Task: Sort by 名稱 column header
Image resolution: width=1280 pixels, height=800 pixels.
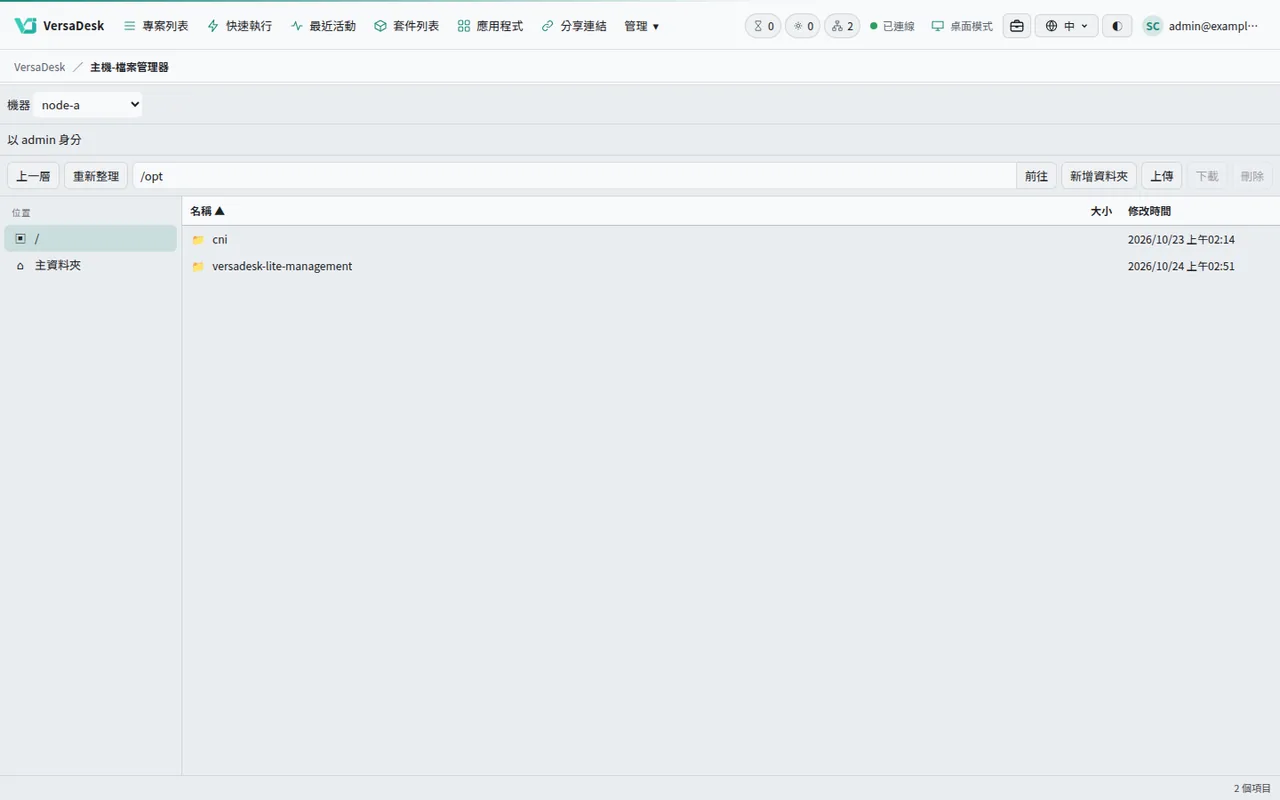Action: point(207,211)
